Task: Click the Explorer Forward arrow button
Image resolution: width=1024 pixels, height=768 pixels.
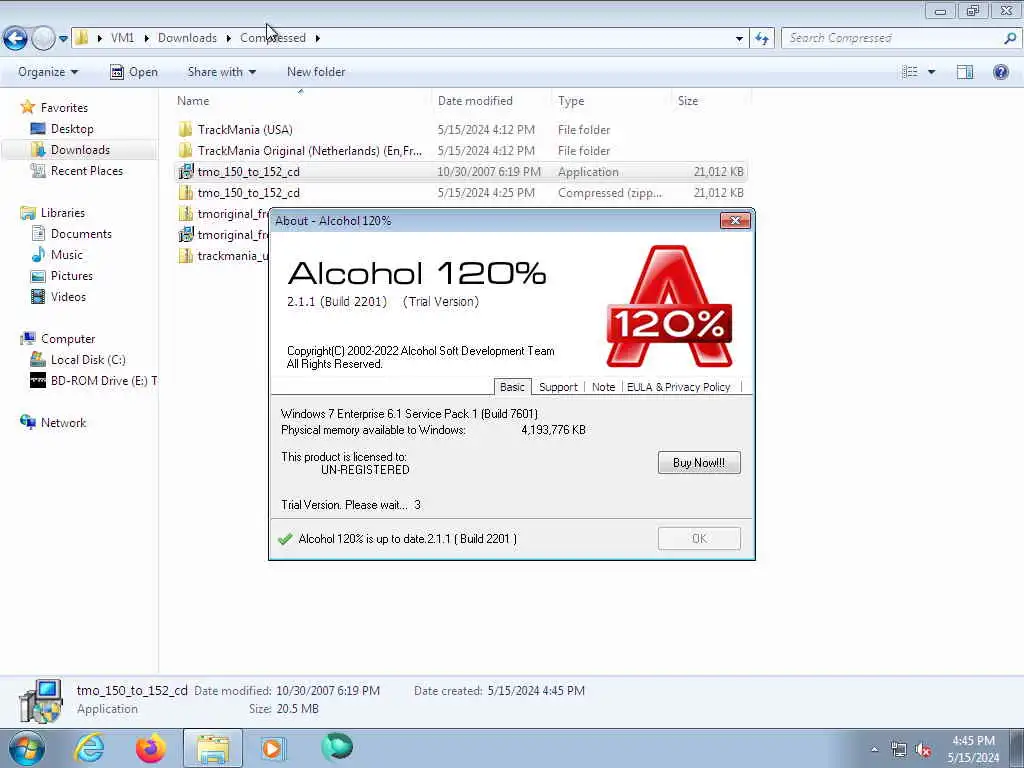Action: [x=43, y=39]
